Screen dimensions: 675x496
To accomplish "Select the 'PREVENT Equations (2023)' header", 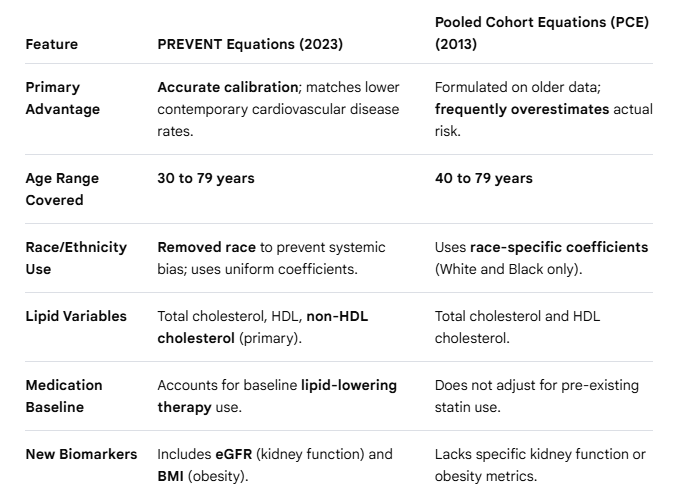I will click(250, 44).
